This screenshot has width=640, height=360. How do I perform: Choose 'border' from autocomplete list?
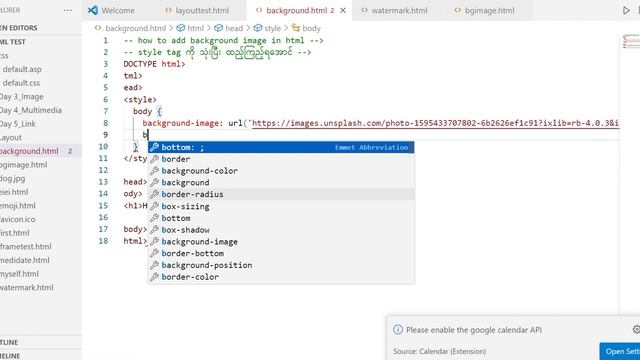tap(281, 159)
